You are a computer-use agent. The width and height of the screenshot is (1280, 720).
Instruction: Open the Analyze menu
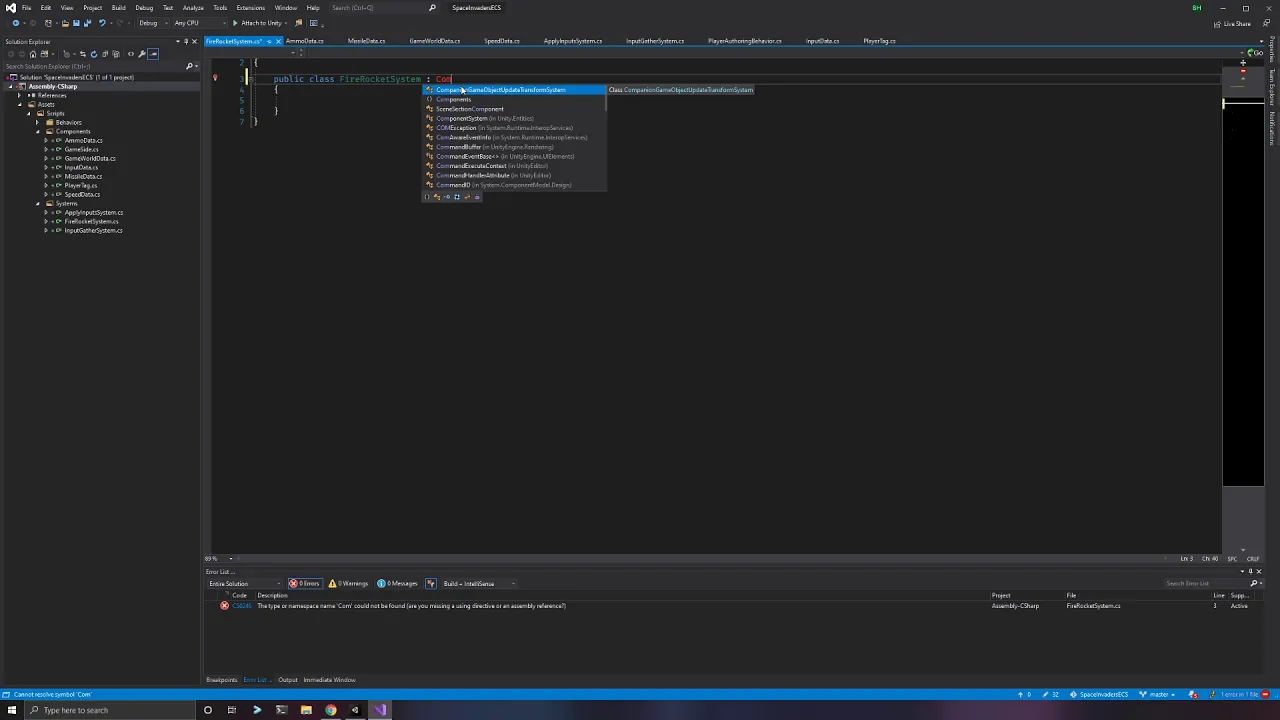[193, 8]
